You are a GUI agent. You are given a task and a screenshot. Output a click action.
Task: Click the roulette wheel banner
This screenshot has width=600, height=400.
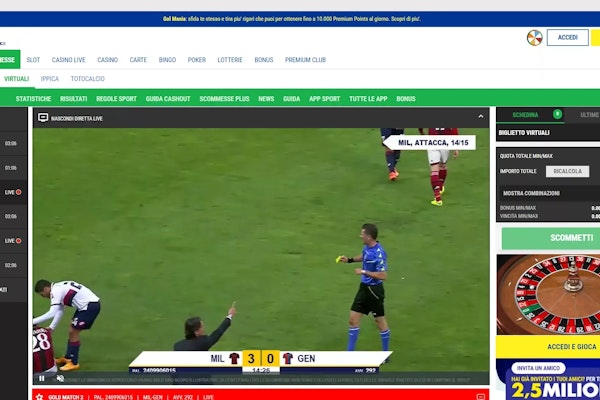pos(548,295)
